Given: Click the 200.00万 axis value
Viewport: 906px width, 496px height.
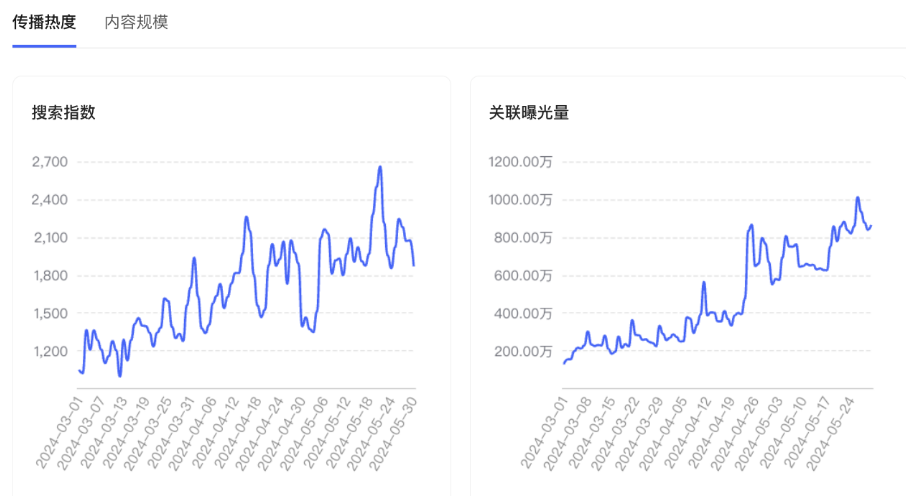Looking at the screenshot, I should pyautogui.click(x=523, y=351).
